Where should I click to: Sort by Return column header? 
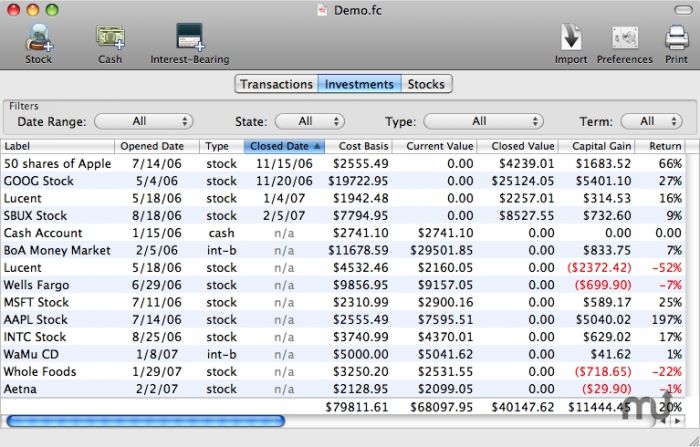pos(660,146)
